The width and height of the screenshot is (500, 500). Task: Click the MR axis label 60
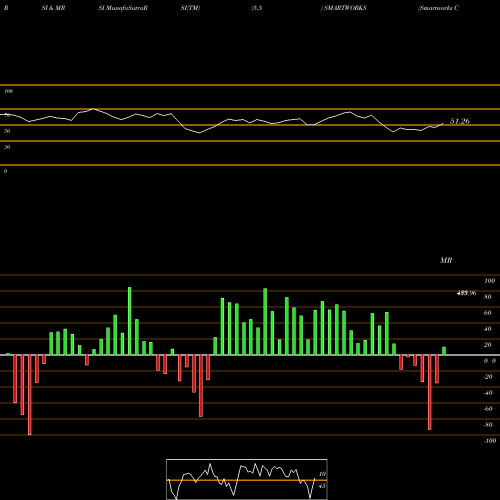click(487, 313)
